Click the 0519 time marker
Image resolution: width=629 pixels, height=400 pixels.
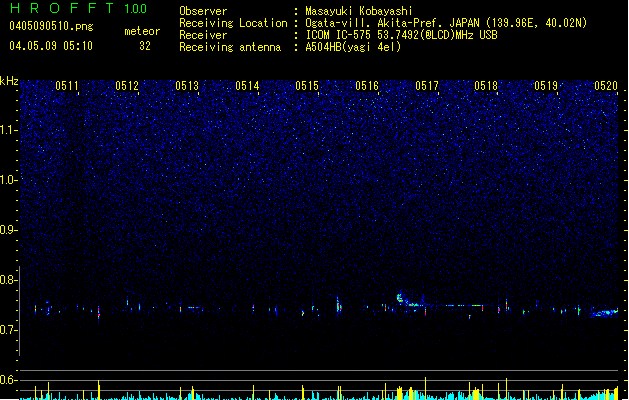coord(546,86)
